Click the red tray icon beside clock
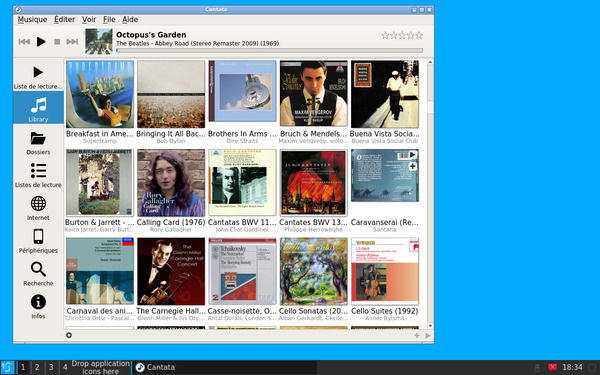 pos(552,367)
